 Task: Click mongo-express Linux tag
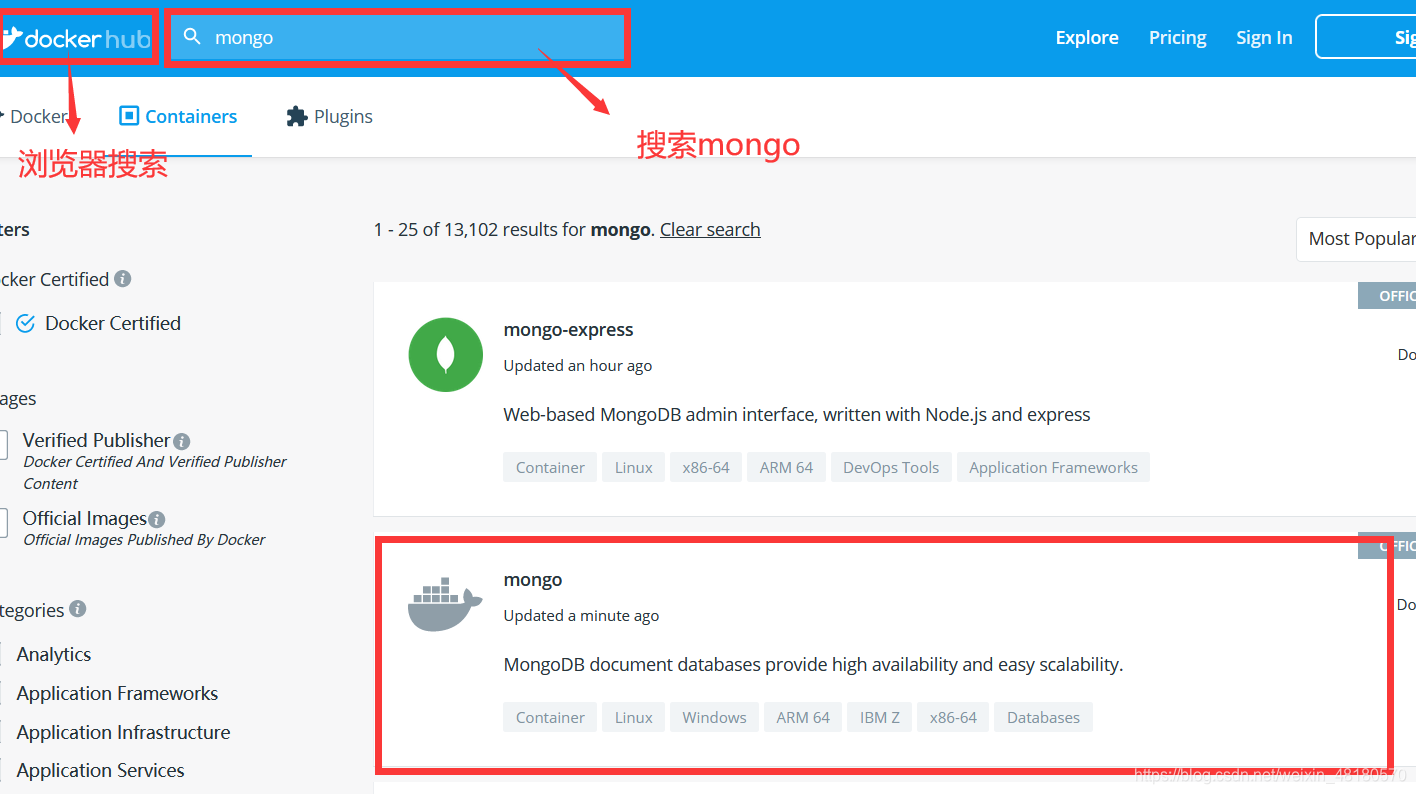click(633, 467)
